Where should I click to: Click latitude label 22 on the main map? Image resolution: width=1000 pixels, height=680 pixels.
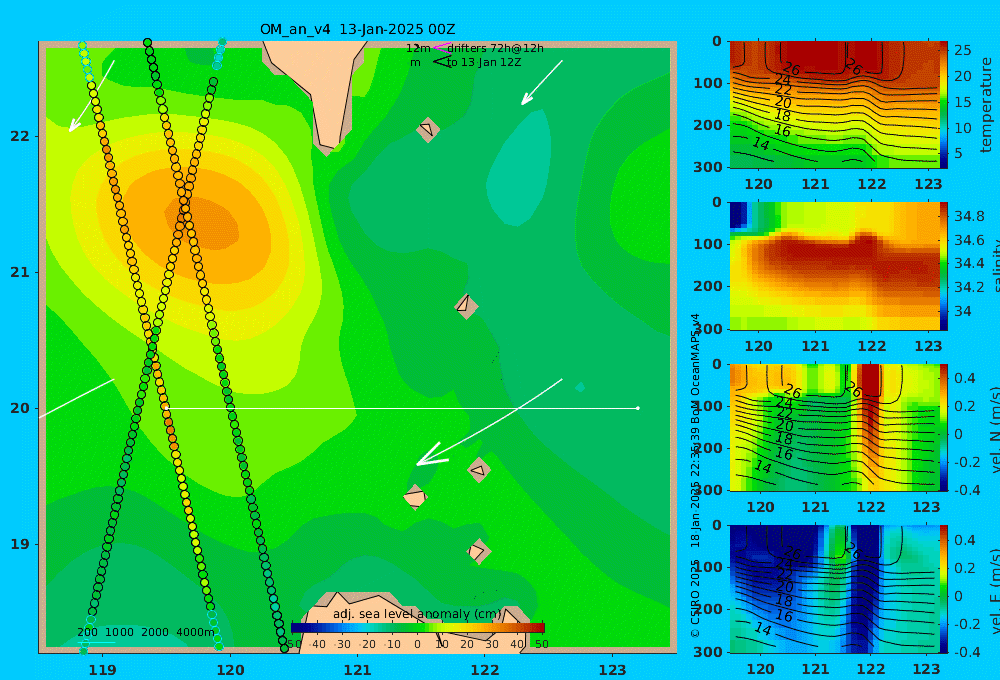[x=20, y=136]
